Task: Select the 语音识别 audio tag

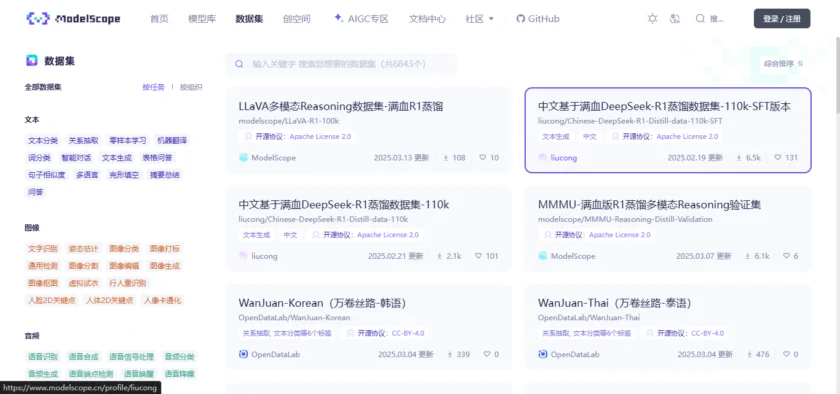Action: 43,356
